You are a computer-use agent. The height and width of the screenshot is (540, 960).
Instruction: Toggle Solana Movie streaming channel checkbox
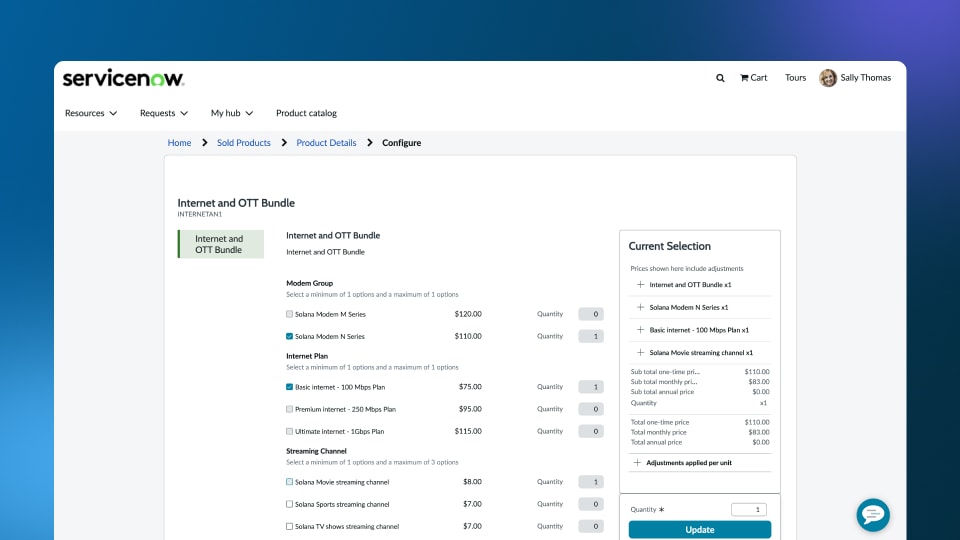tap(290, 482)
